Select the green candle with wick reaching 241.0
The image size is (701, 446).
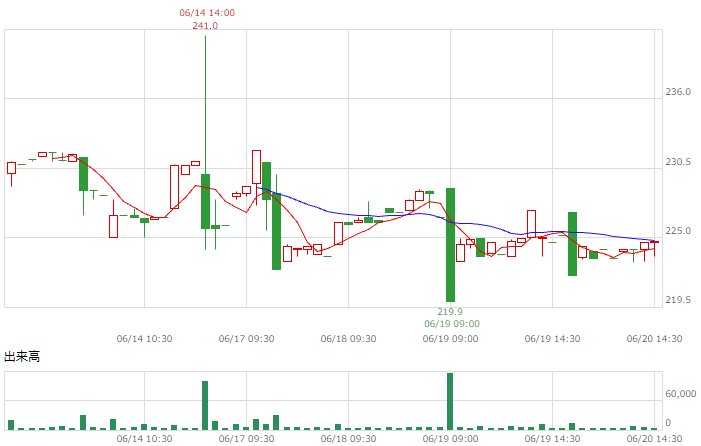[x=205, y=201]
